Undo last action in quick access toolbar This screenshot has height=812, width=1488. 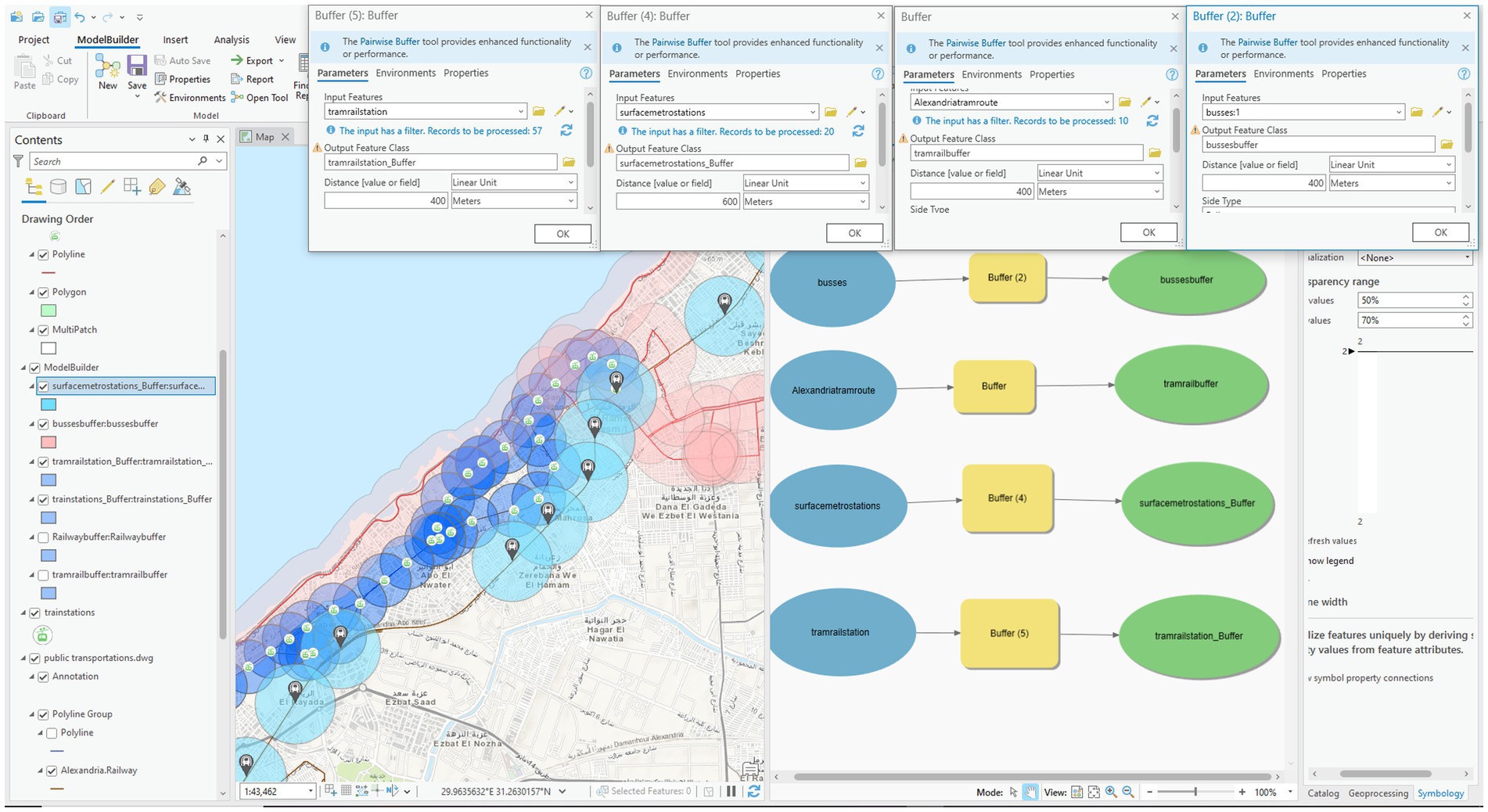pyautogui.click(x=80, y=16)
